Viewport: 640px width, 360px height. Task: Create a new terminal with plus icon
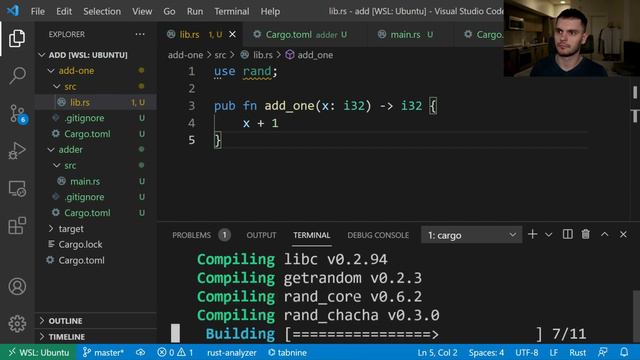(x=532, y=234)
